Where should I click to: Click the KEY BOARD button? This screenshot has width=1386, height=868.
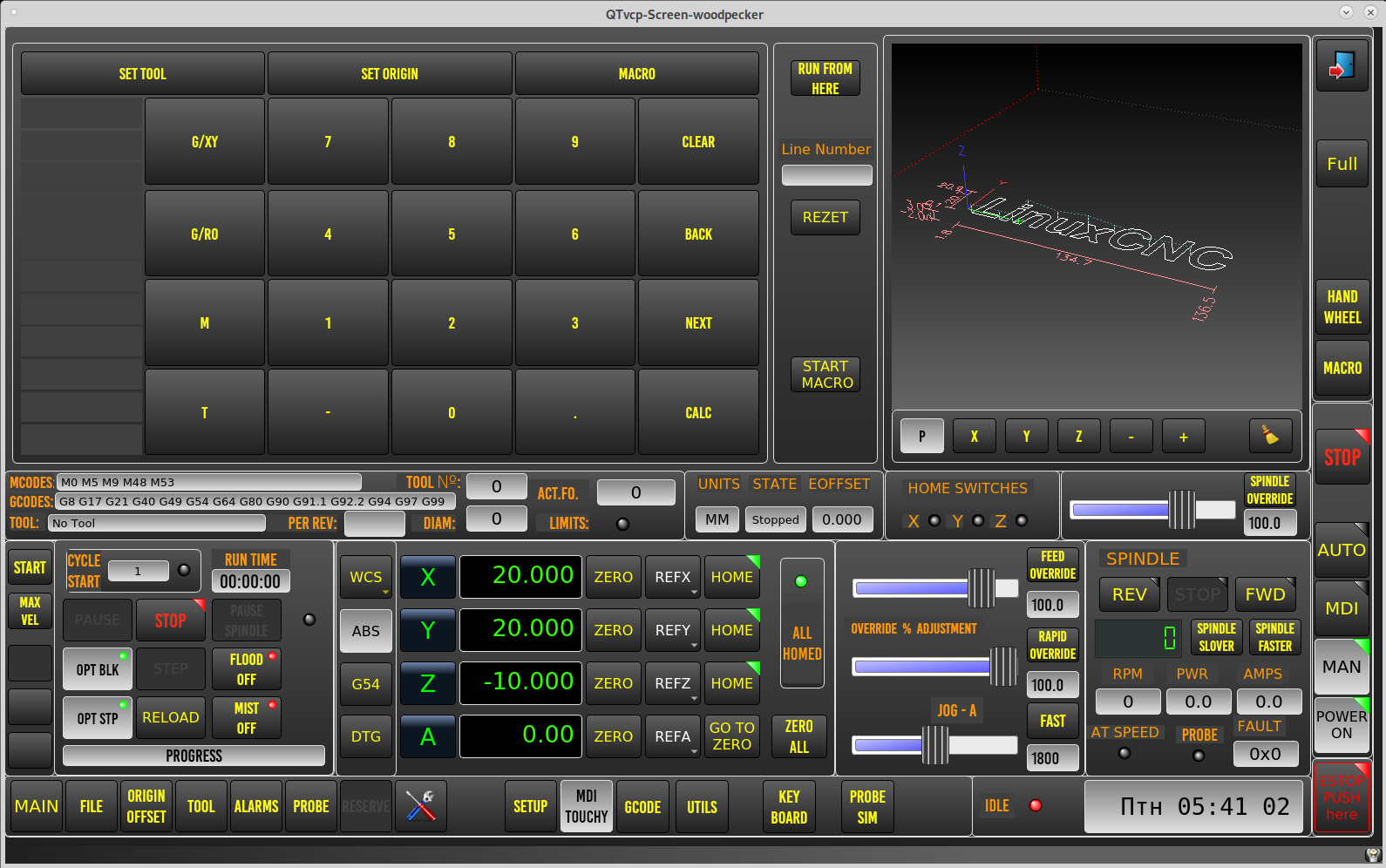(x=789, y=806)
